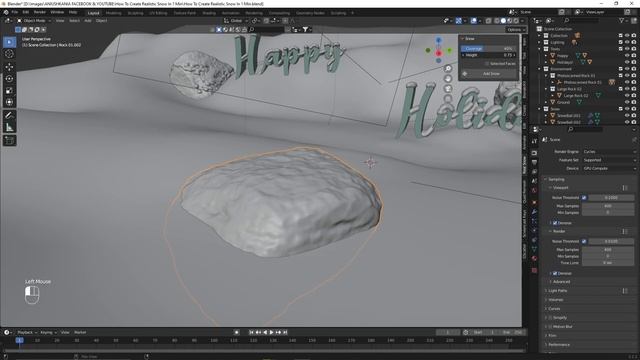Activate the Select Box tool
This screenshot has height=360, width=640.
pyautogui.click(x=9, y=42)
